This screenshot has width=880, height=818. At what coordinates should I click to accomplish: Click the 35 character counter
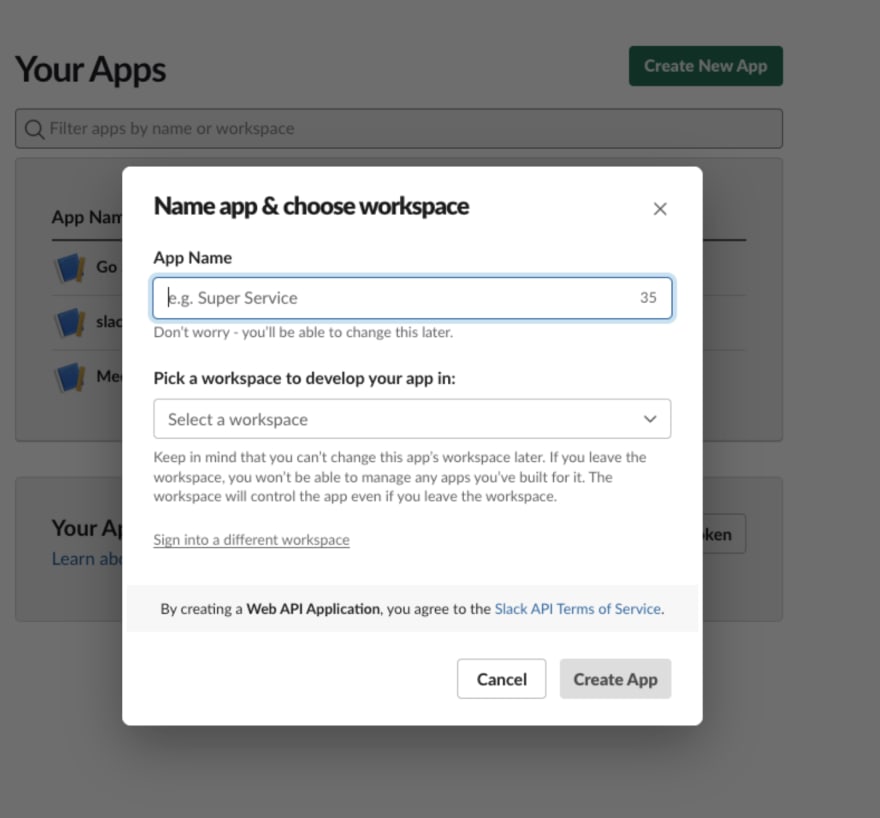tap(648, 297)
